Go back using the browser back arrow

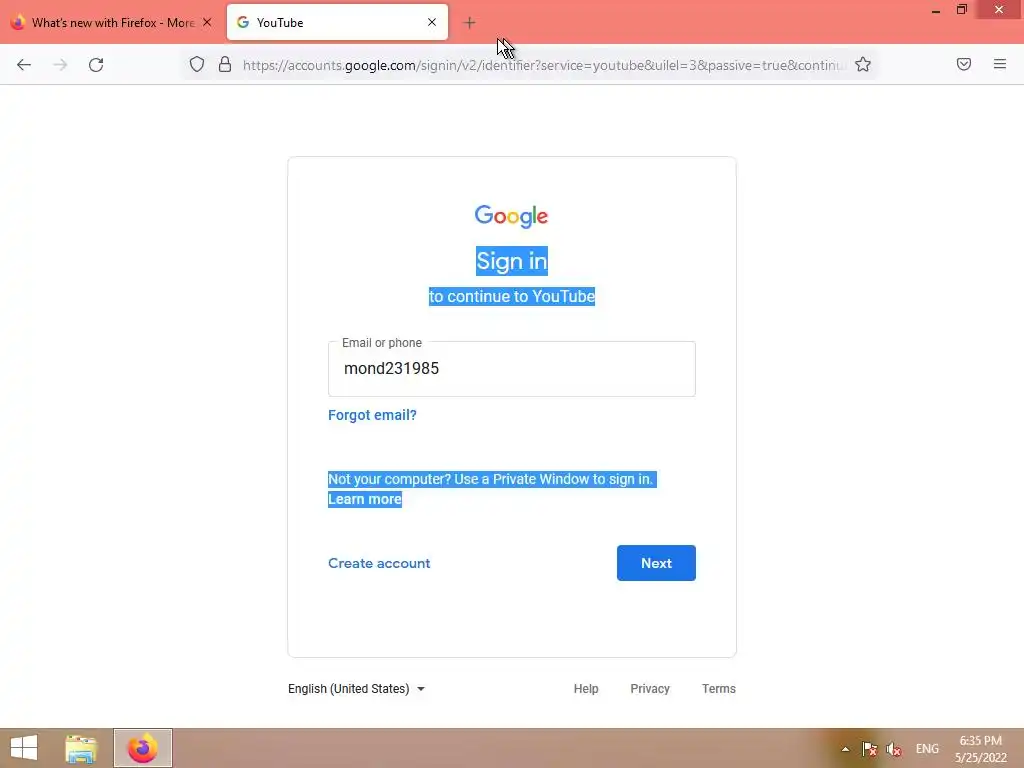click(x=24, y=65)
